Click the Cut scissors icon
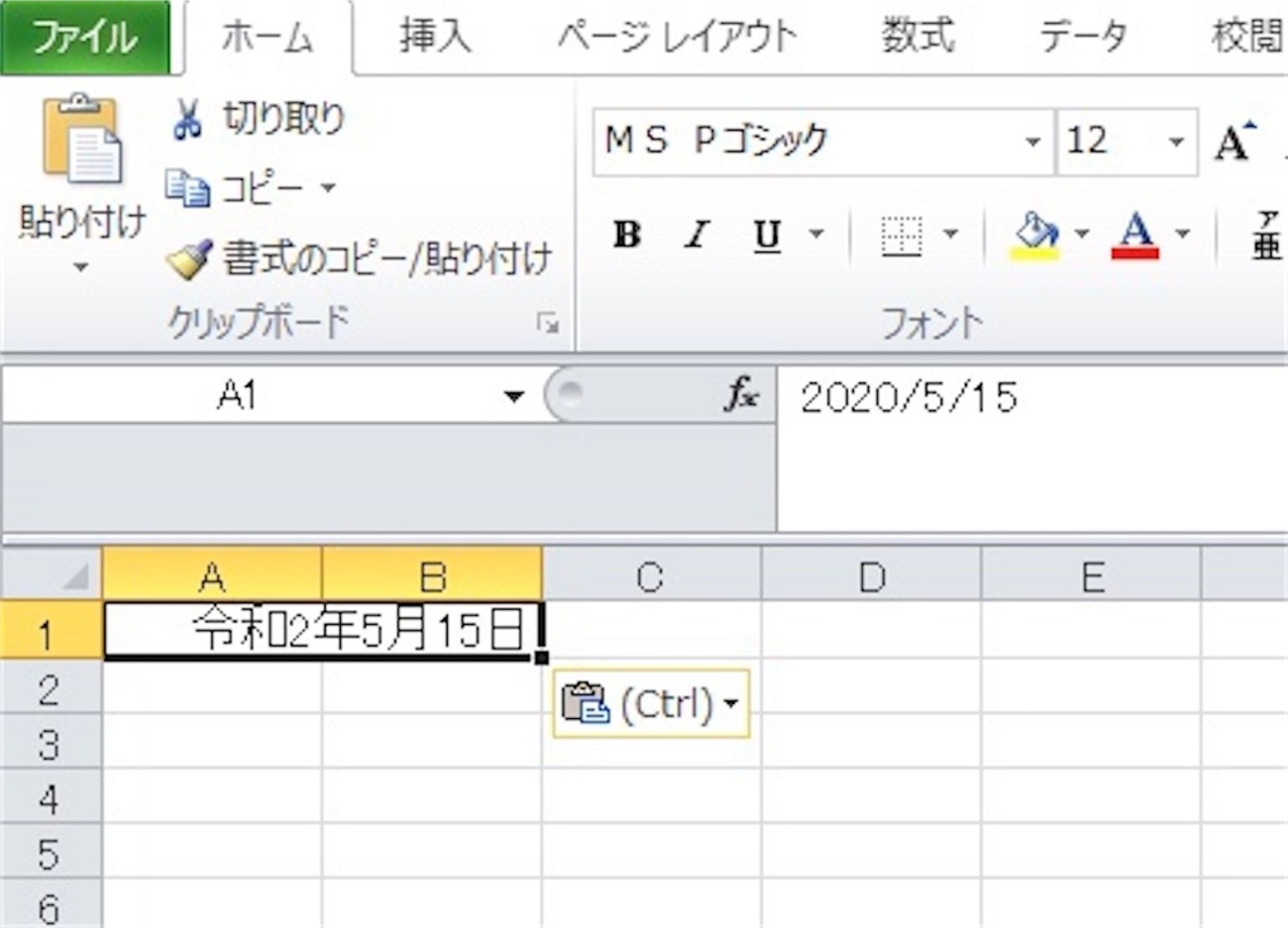 (186, 120)
